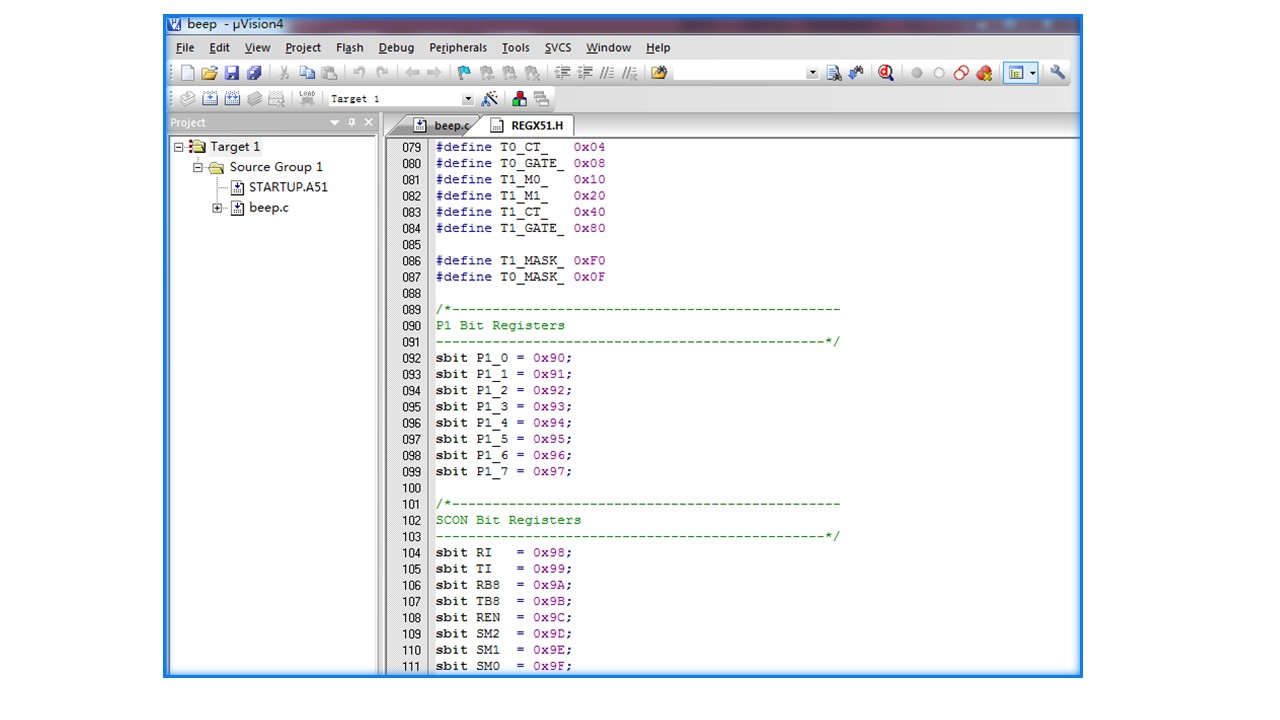Viewport: 1280px width, 720px height.
Task: Open the Peripherals menu
Action: click(457, 47)
